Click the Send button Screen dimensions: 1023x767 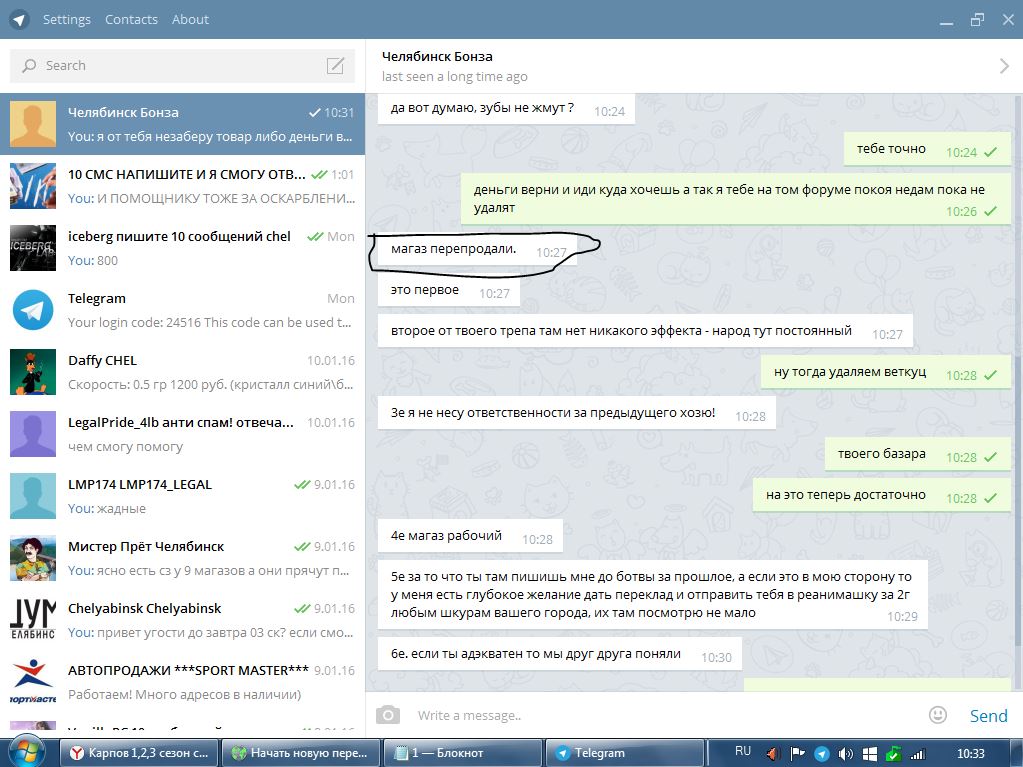click(x=988, y=715)
